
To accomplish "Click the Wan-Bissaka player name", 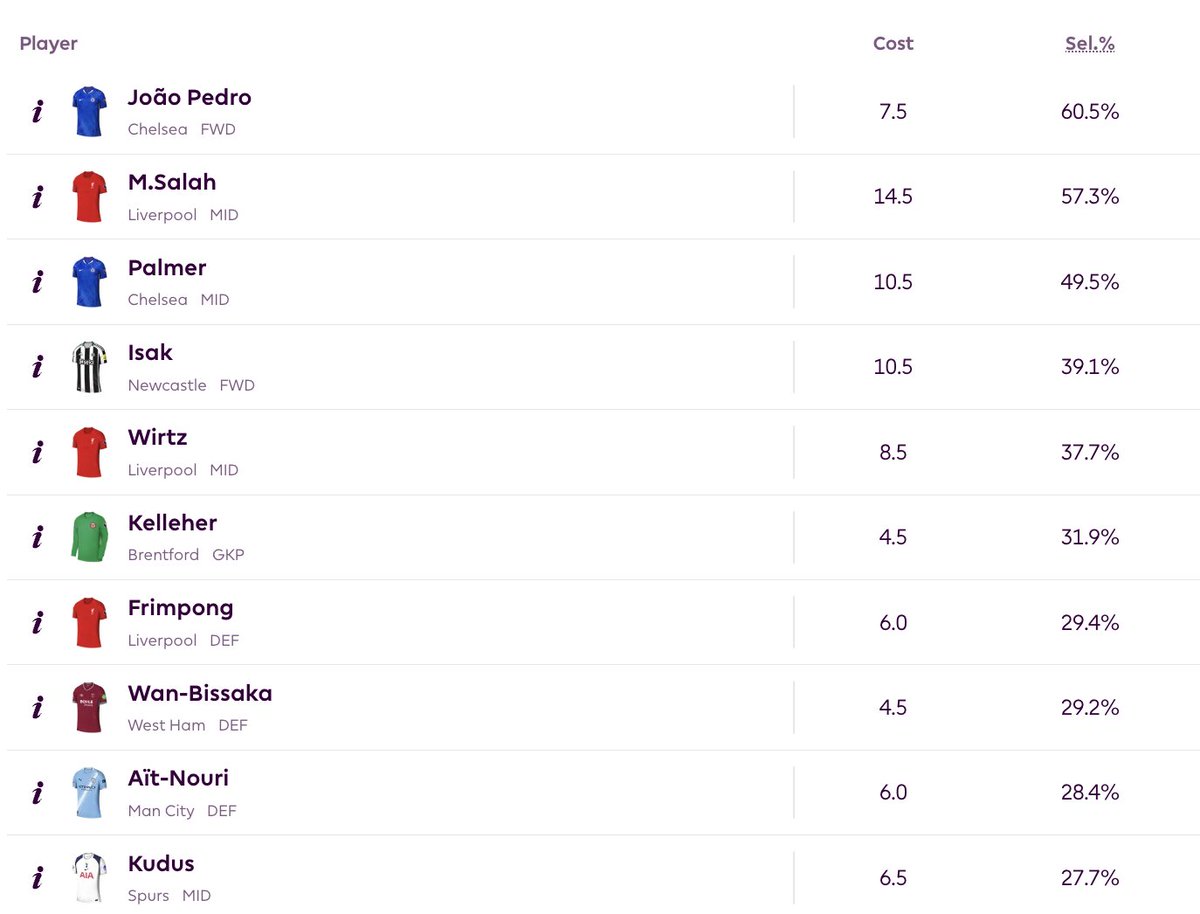I will point(200,693).
